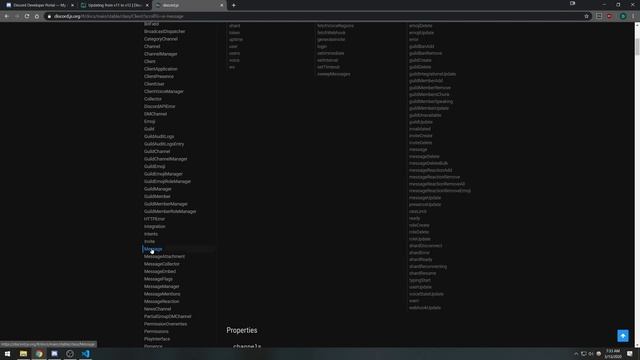Open Permissions in the class list
Screen dimensions: 640x360
coord(156,331)
